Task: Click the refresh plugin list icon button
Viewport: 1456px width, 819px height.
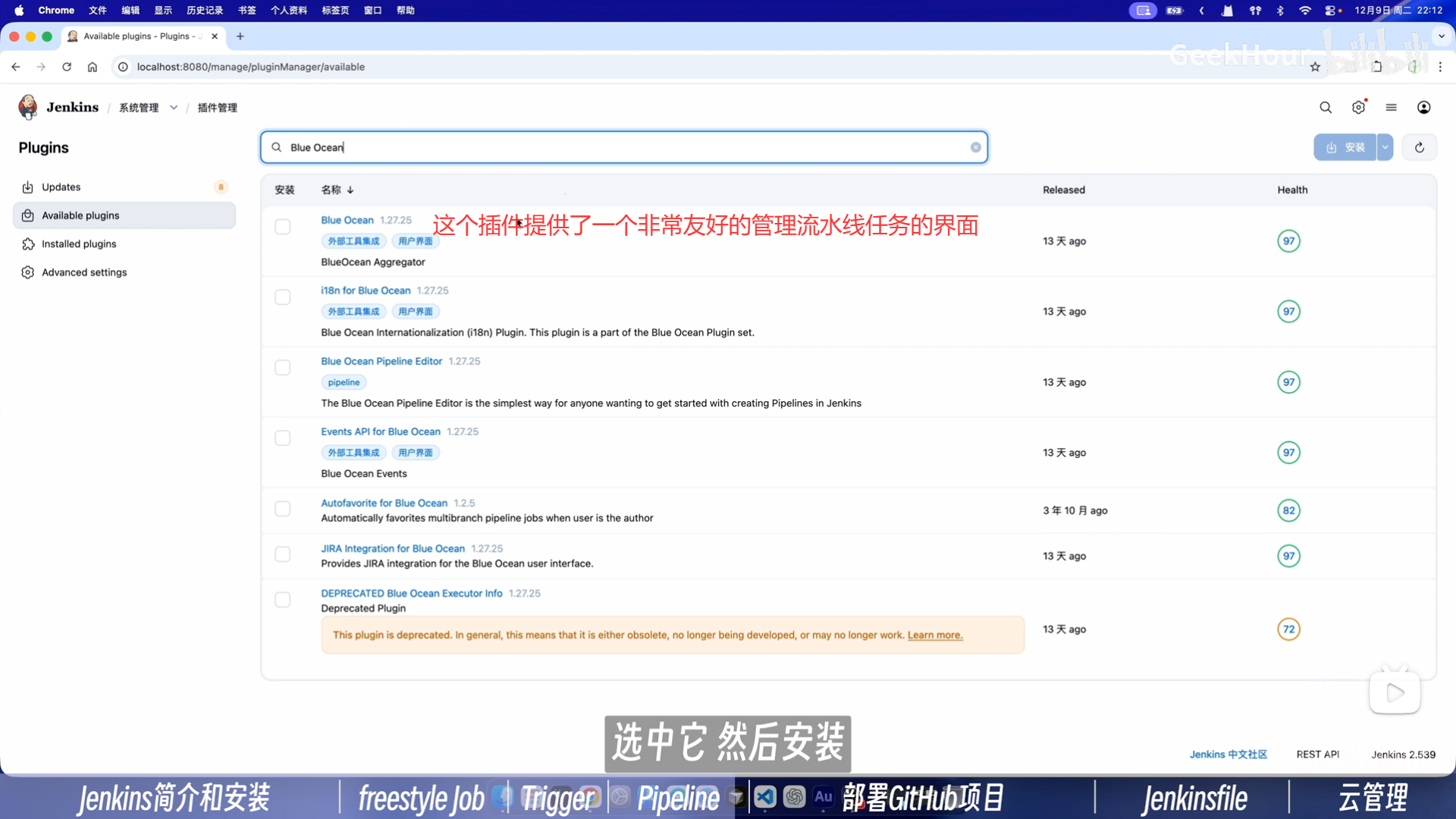Action: 1419,147
